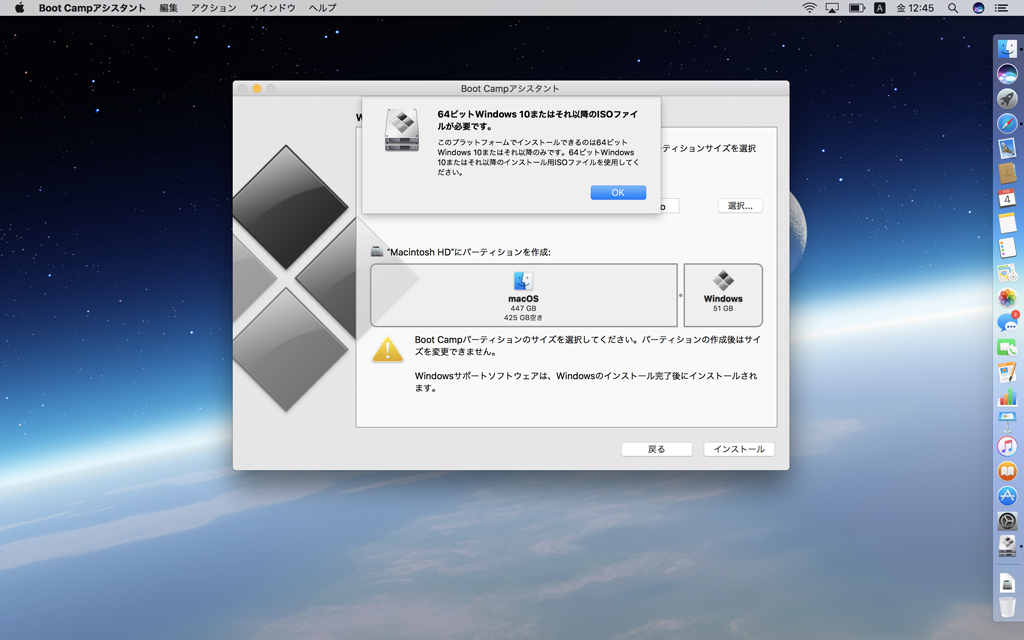
Task: Open the 編集 menu
Action: tap(168, 8)
